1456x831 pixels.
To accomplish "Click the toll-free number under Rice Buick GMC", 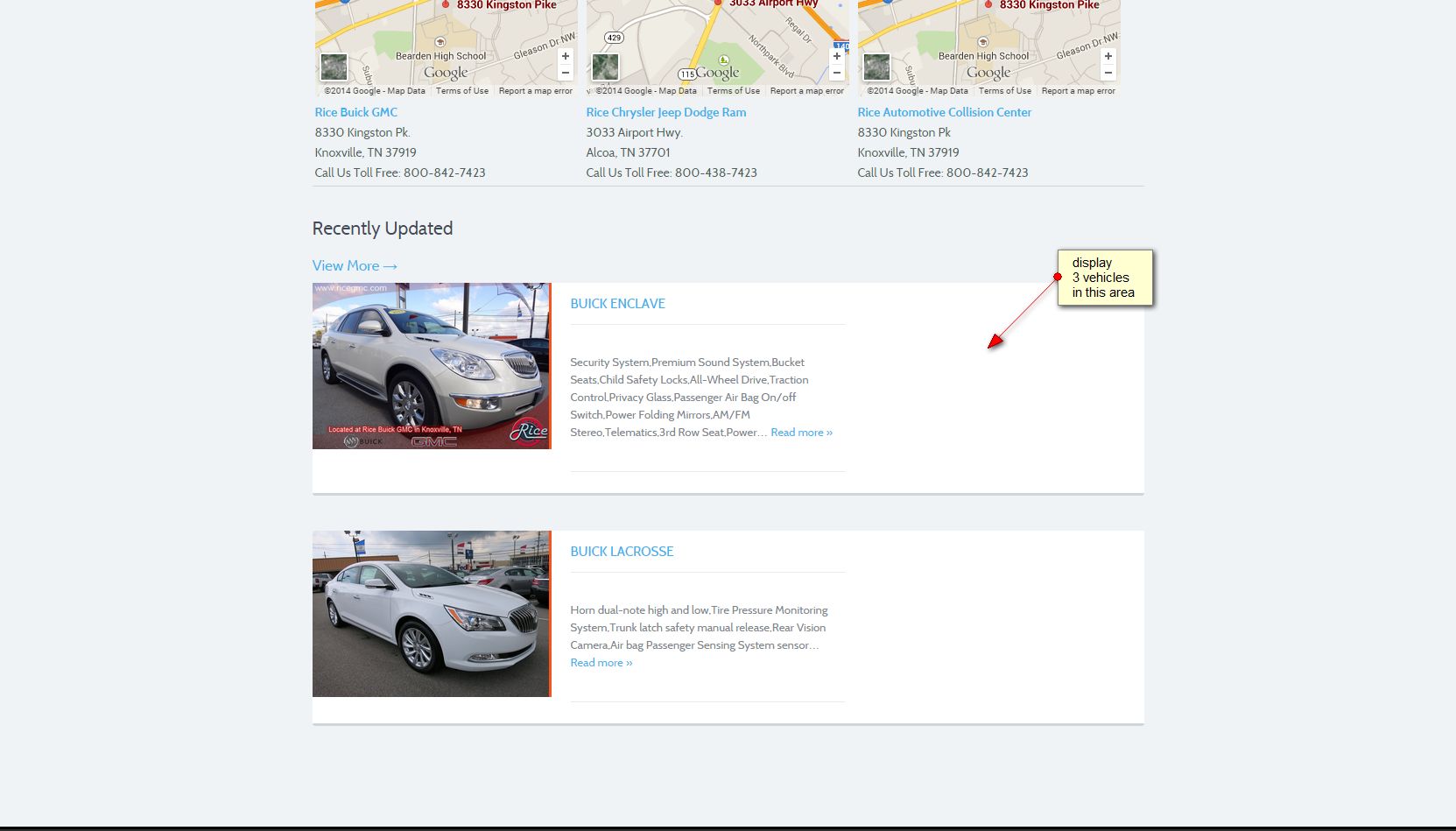I will [x=445, y=173].
